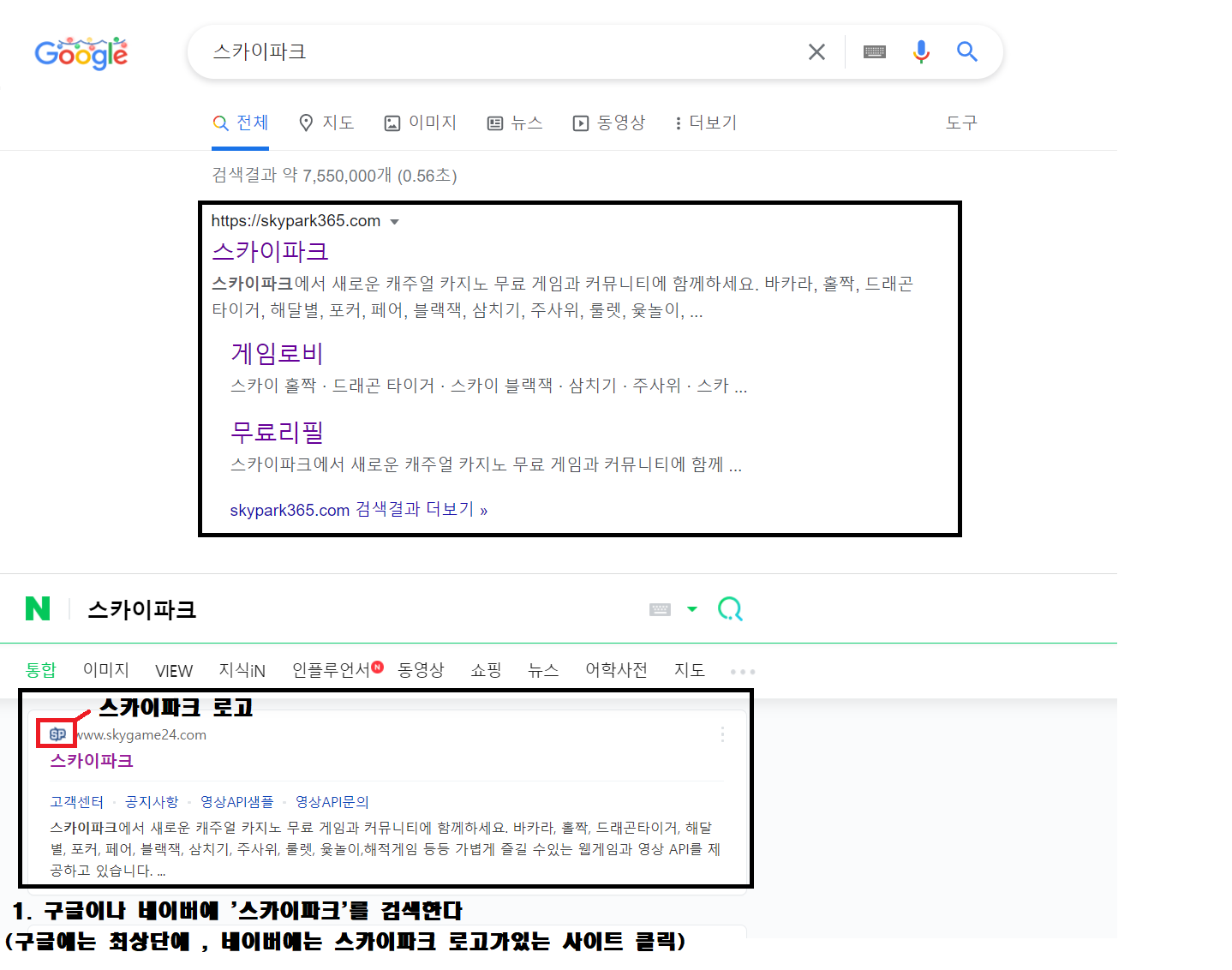Screen dimensions: 1232x970
Task: Open Naver 지도 tab
Action: (689, 670)
